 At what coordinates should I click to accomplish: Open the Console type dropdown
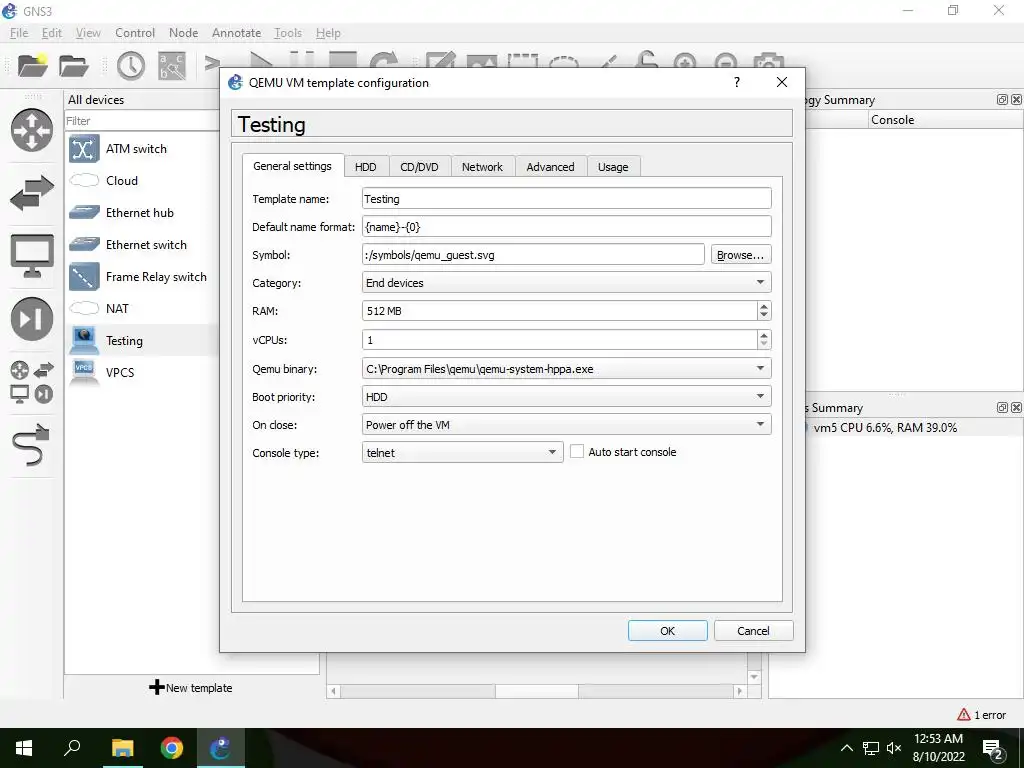coord(462,452)
